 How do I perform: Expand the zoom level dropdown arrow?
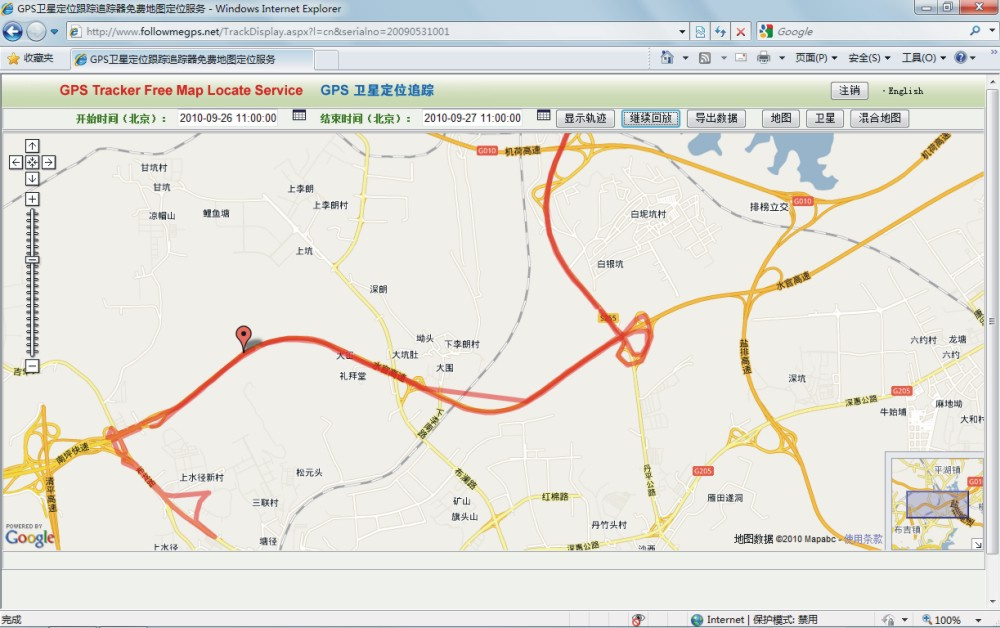tap(978, 620)
